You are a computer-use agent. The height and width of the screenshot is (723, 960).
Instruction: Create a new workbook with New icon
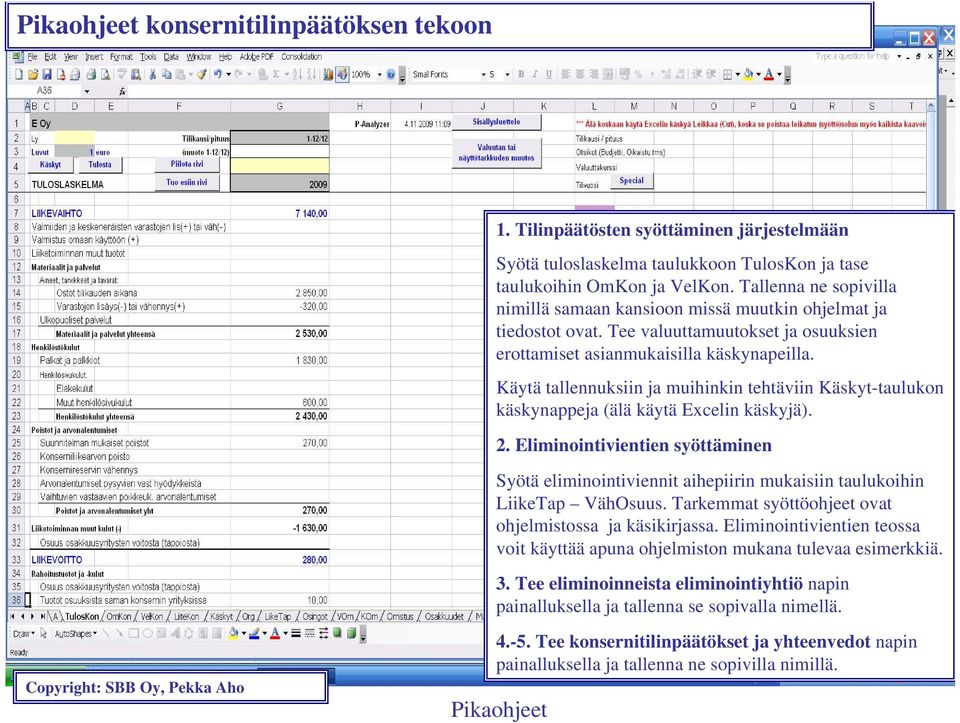coord(19,74)
